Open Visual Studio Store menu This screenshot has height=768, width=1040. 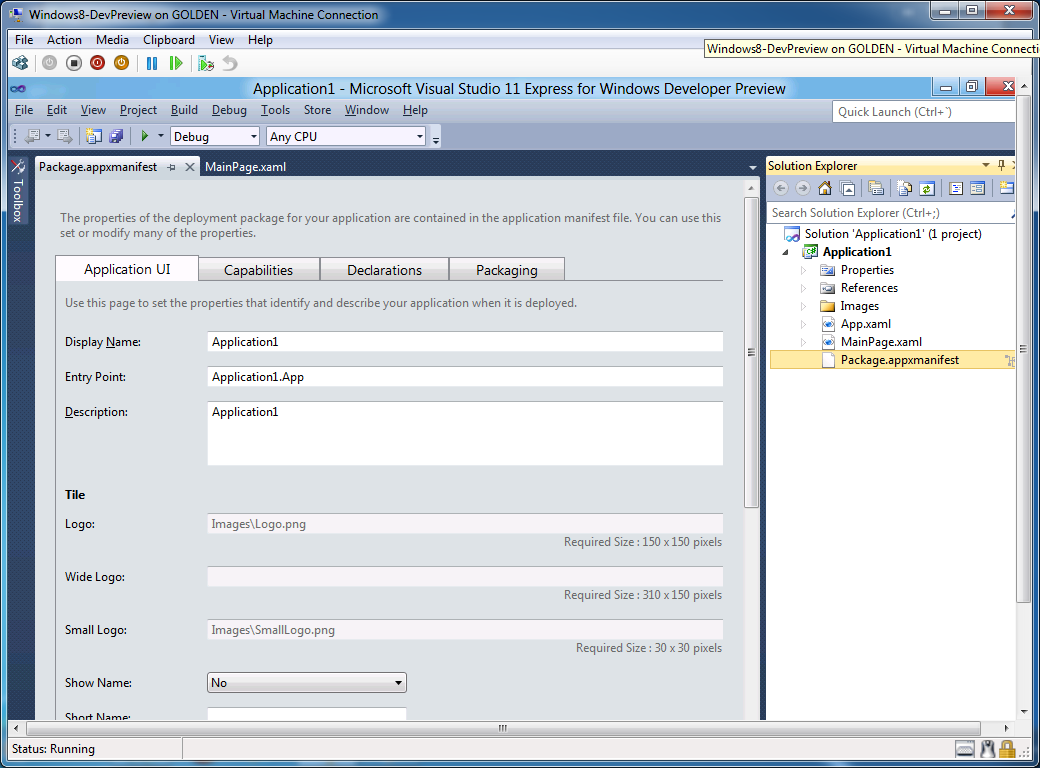(317, 110)
